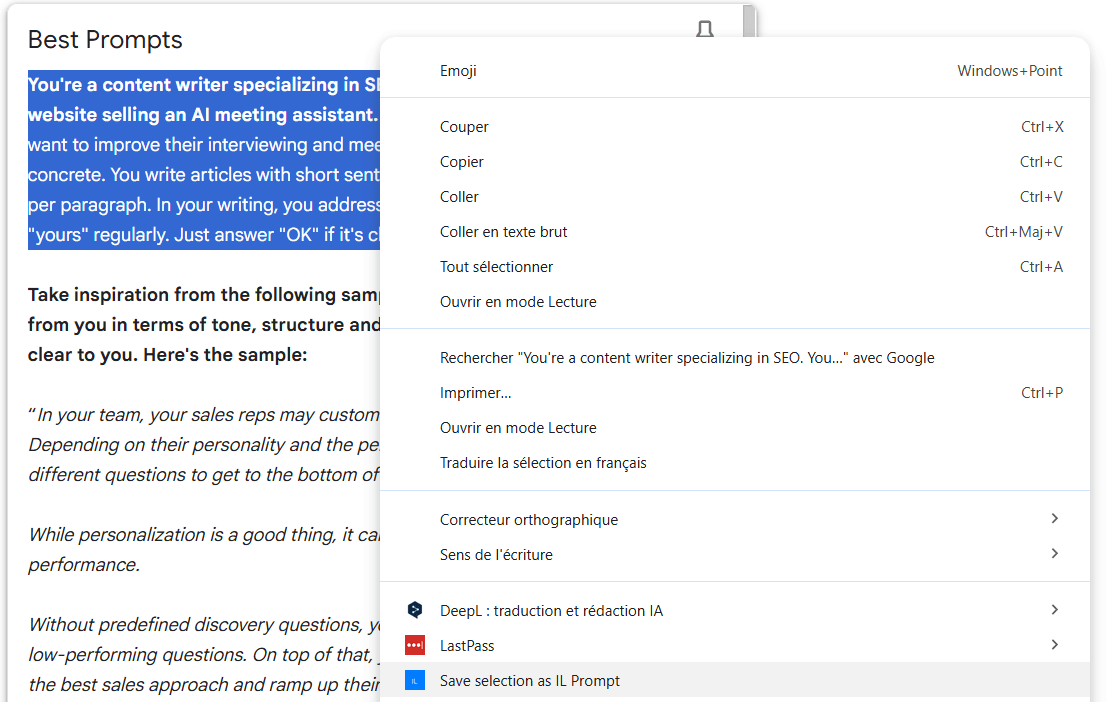Click the DeepL extension icon

(415, 609)
